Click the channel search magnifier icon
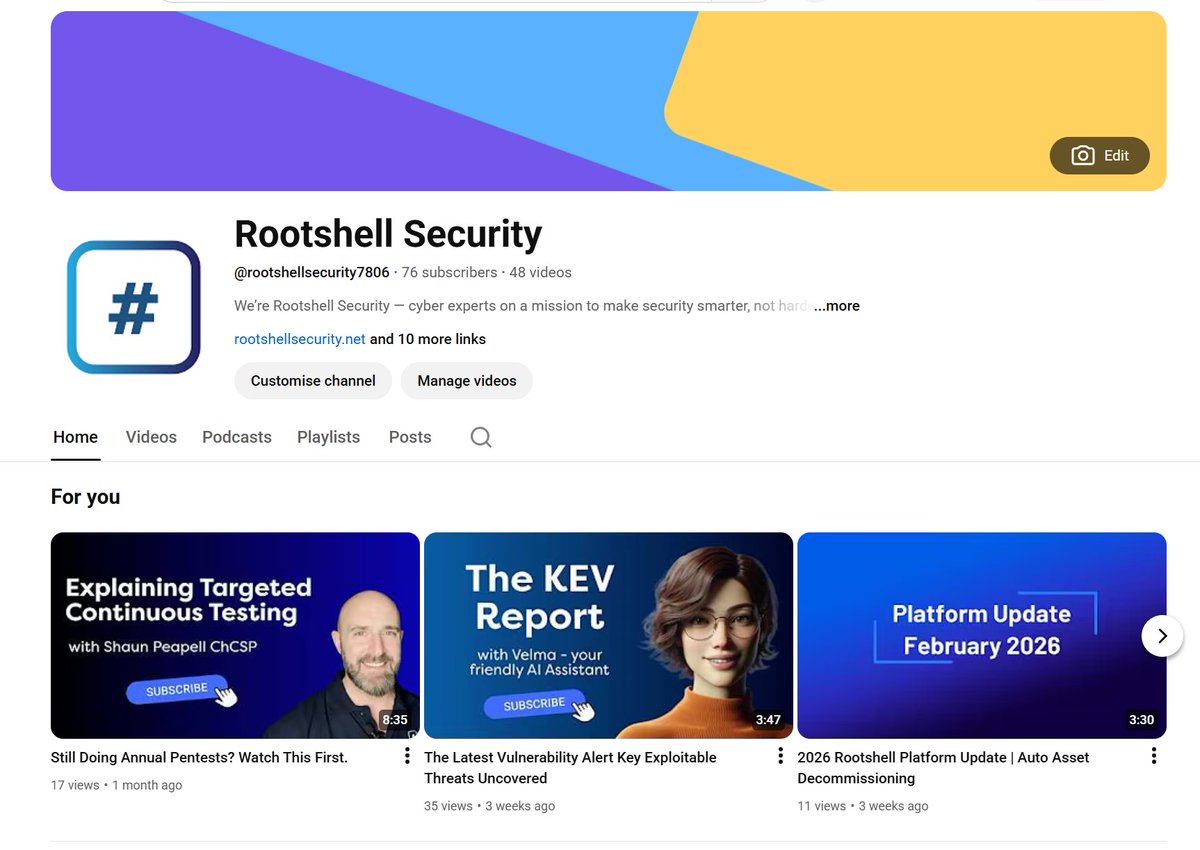 481,437
